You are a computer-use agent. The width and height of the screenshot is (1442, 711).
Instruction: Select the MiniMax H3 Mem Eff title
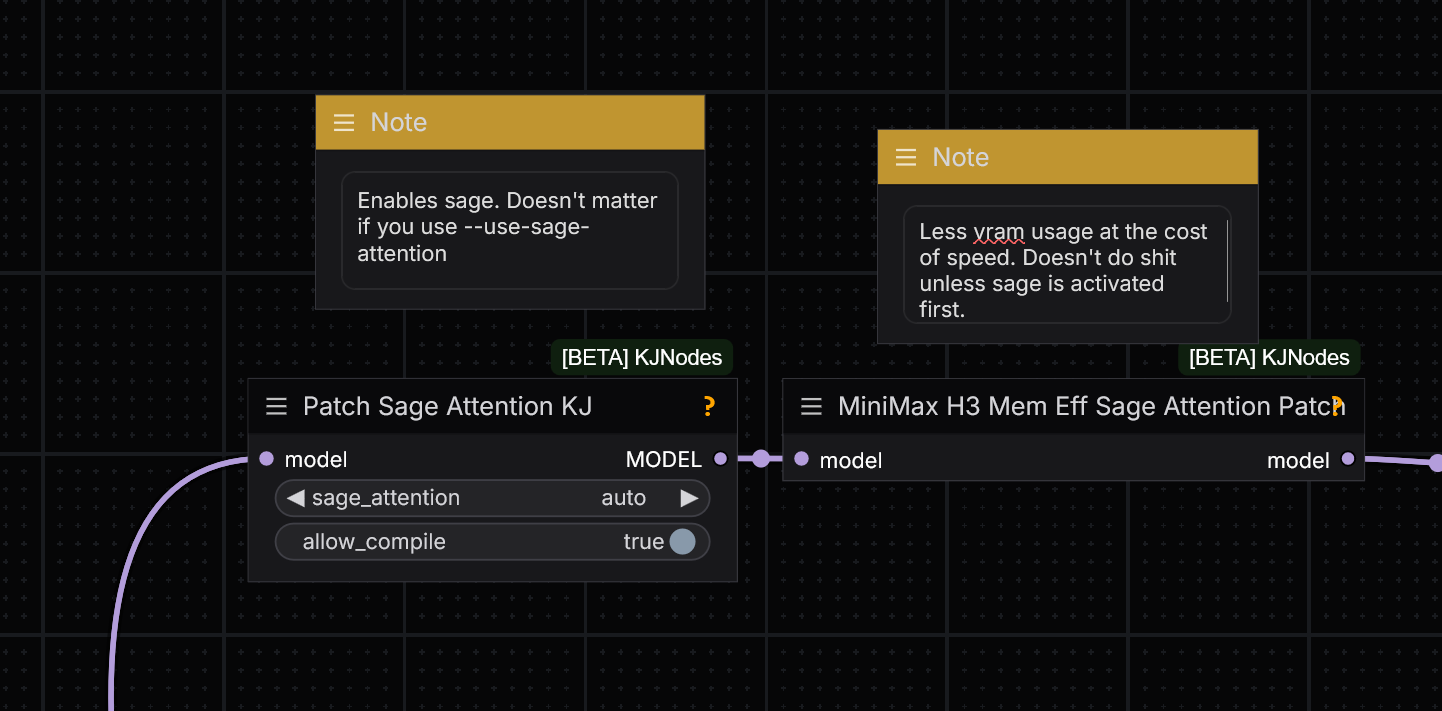(1091, 406)
